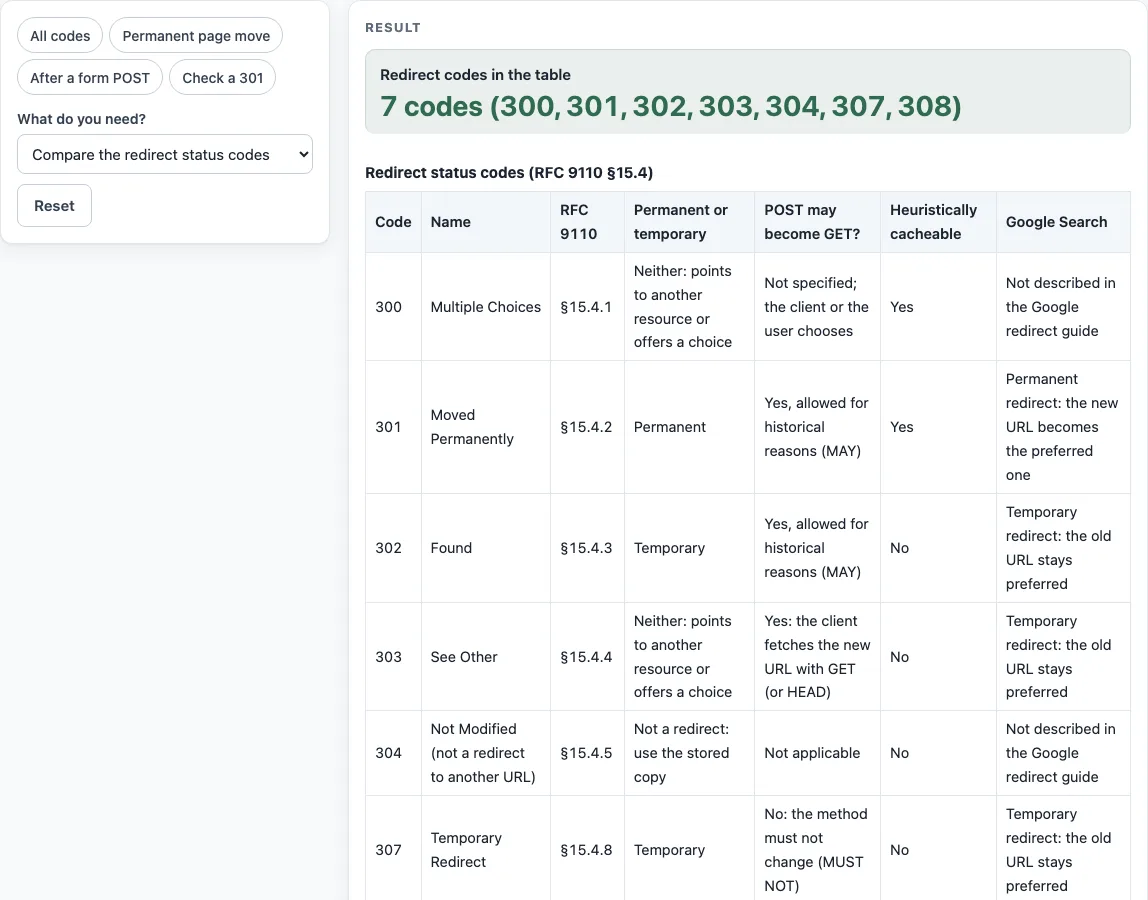Click the Google Search column header

coord(1063,222)
